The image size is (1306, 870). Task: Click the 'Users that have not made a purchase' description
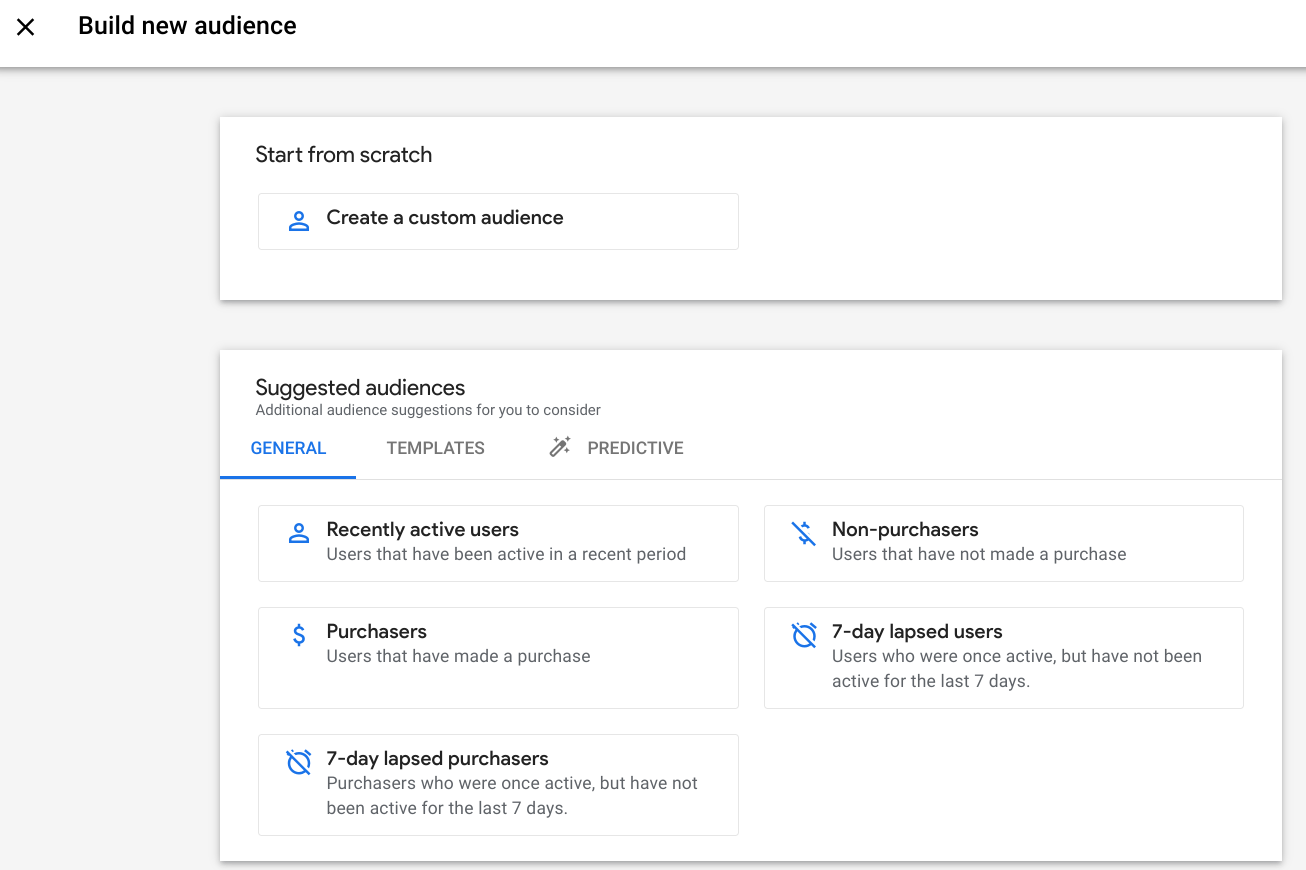[979, 555]
